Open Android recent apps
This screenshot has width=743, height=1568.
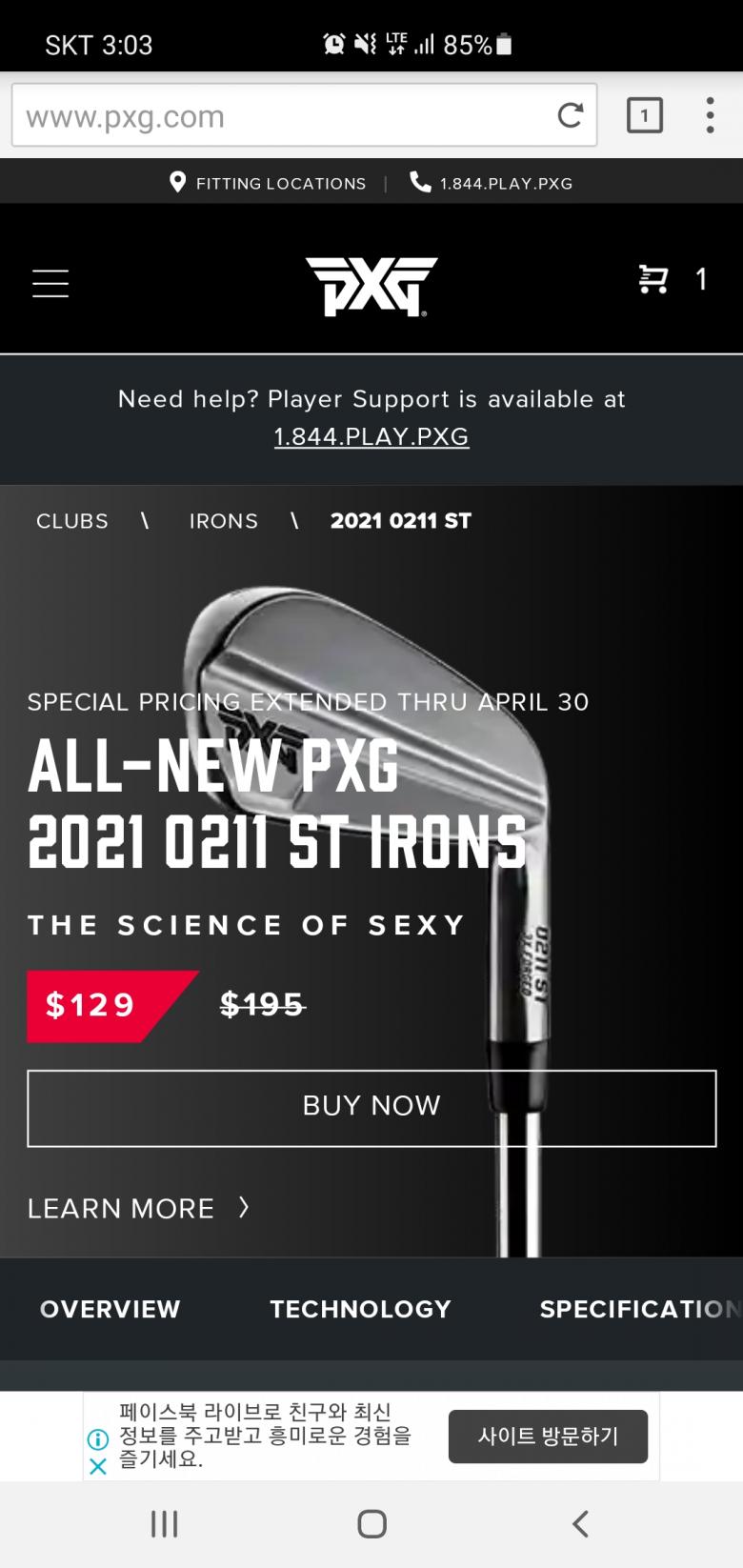coord(164,1524)
